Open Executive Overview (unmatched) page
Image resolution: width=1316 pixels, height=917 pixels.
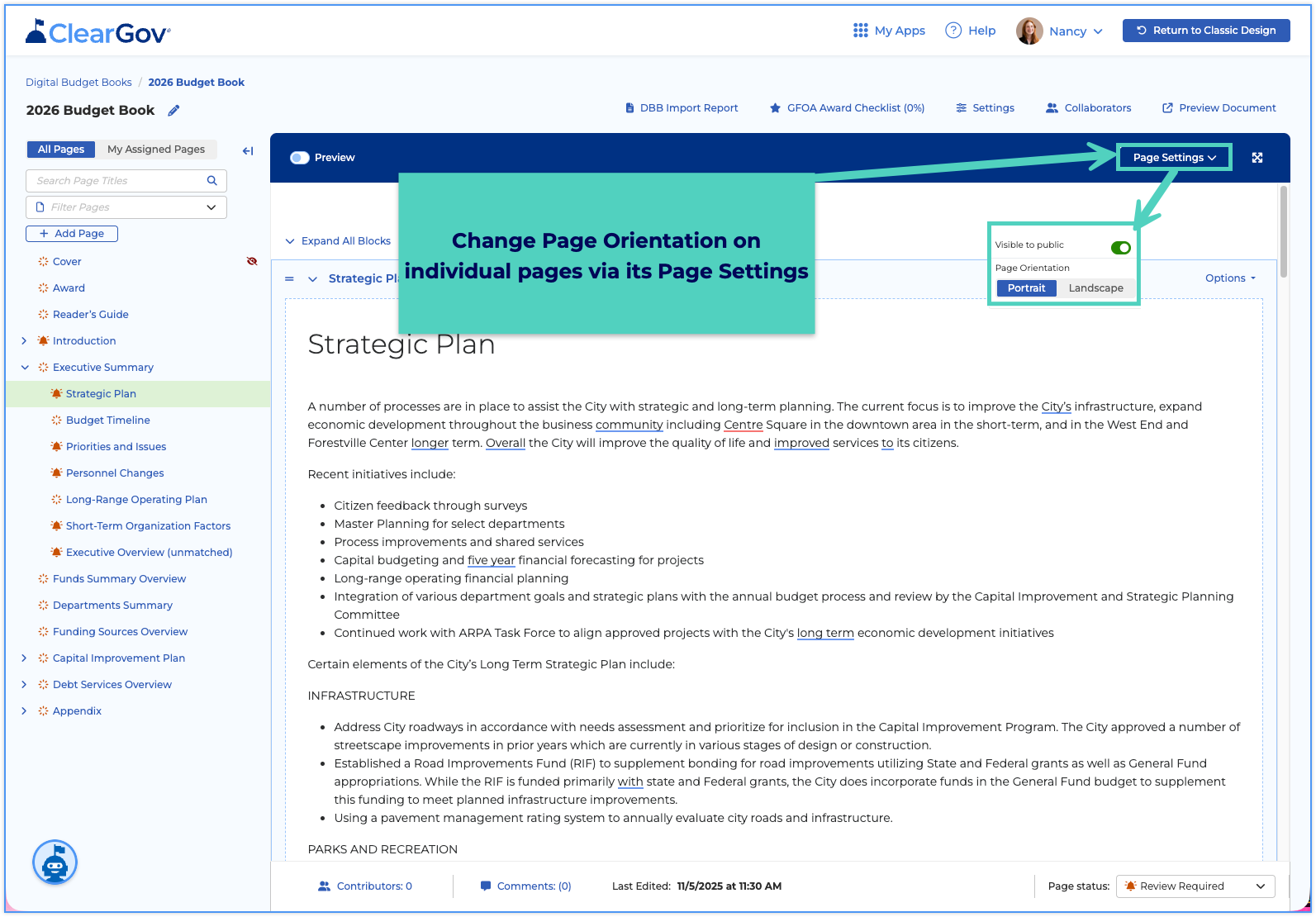pyautogui.click(x=149, y=552)
